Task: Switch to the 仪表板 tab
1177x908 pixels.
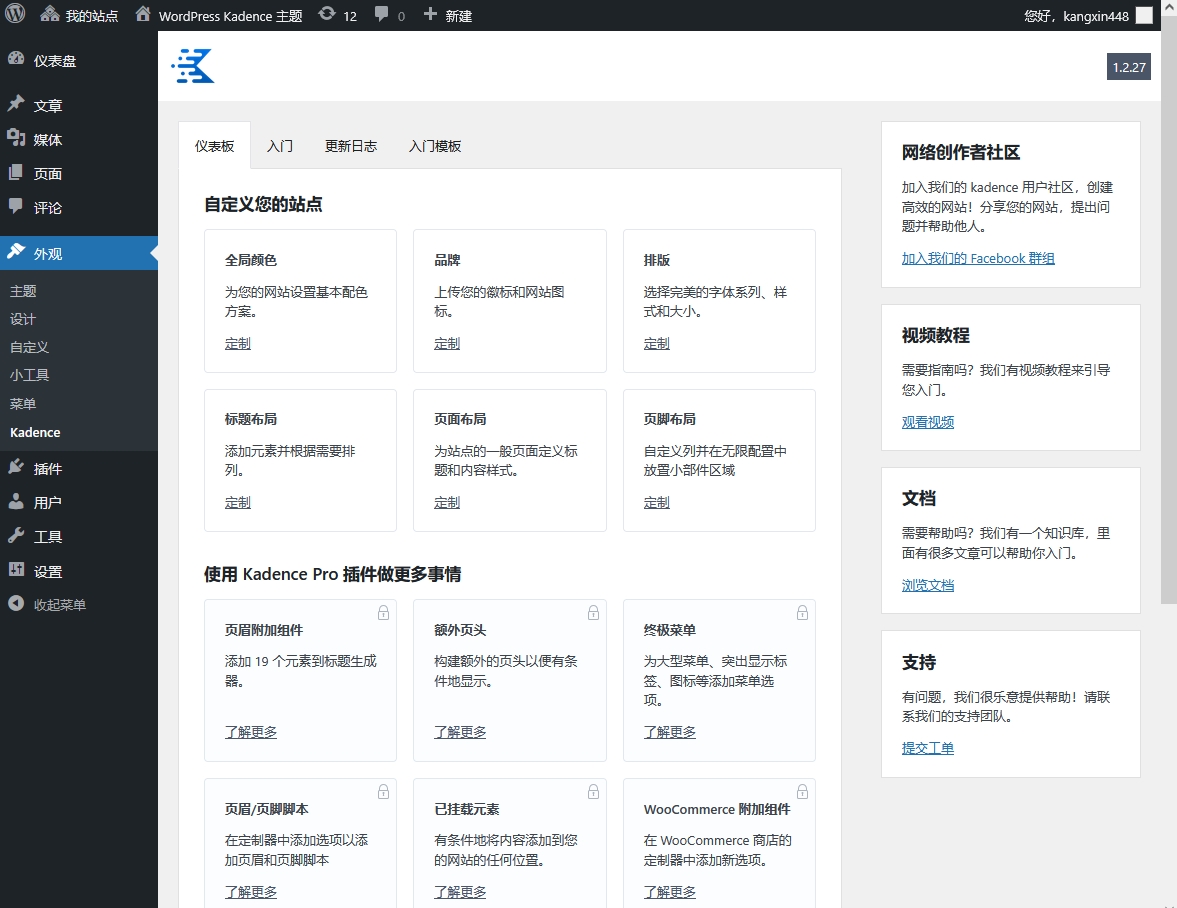Action: tap(215, 146)
